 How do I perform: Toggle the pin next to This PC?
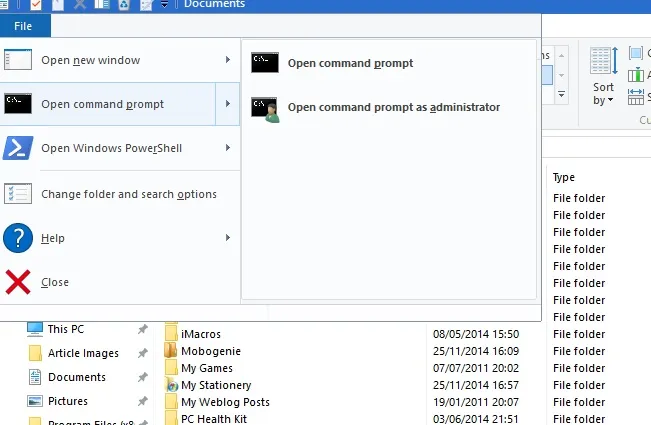(x=142, y=329)
